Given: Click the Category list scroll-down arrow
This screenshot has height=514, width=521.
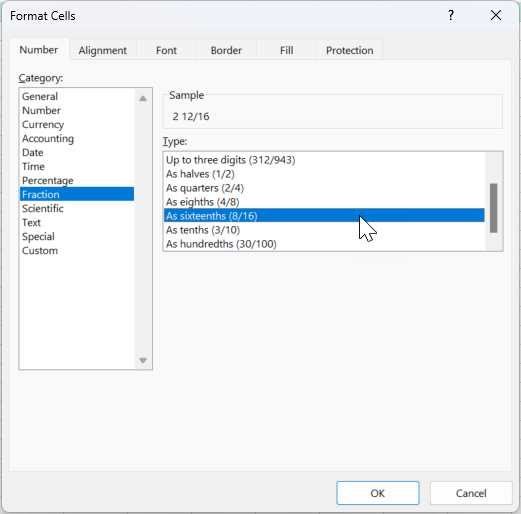Looking at the screenshot, I should coord(143,360).
